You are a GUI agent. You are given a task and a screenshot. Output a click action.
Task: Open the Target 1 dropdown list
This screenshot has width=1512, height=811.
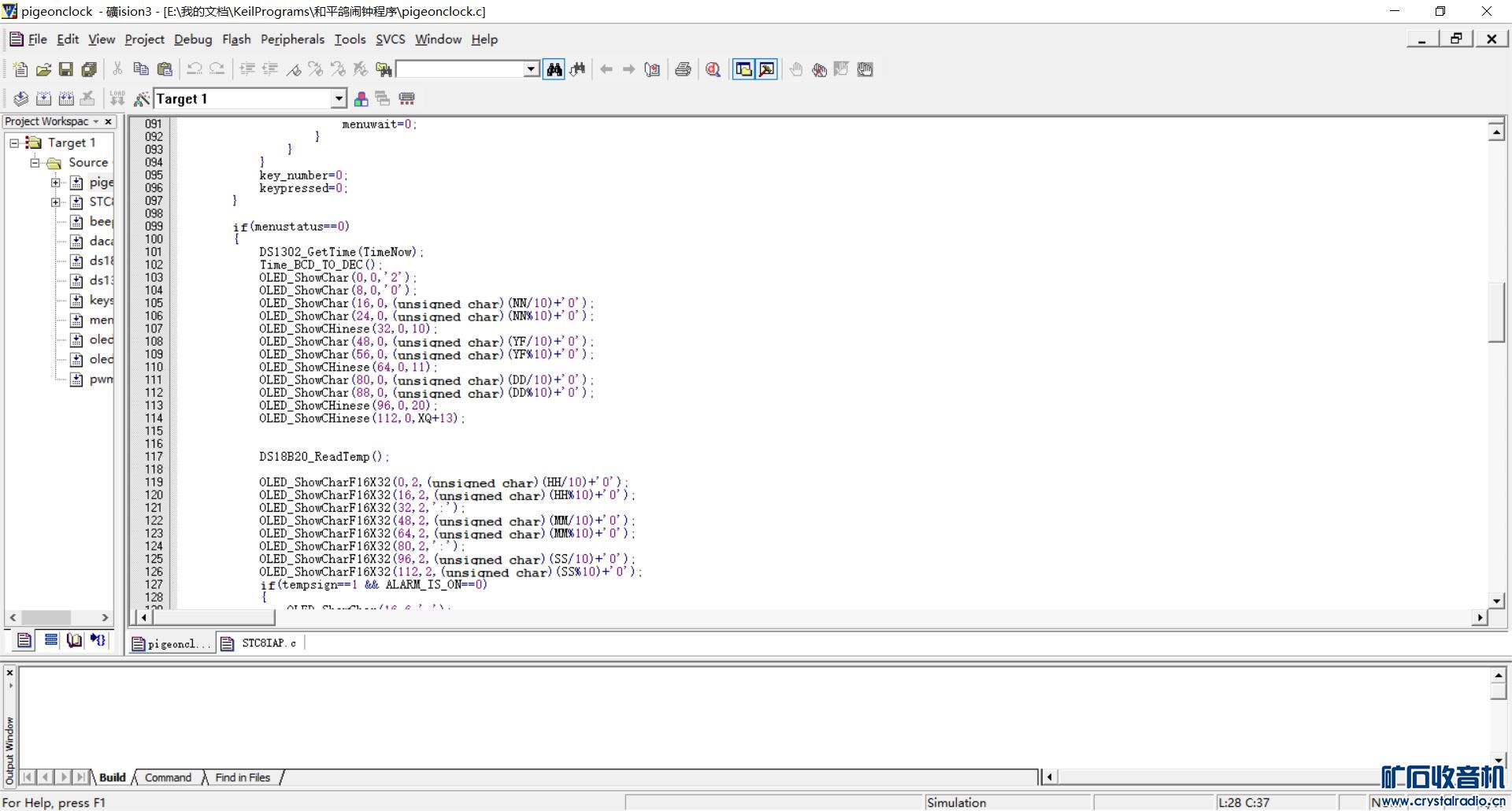point(338,98)
